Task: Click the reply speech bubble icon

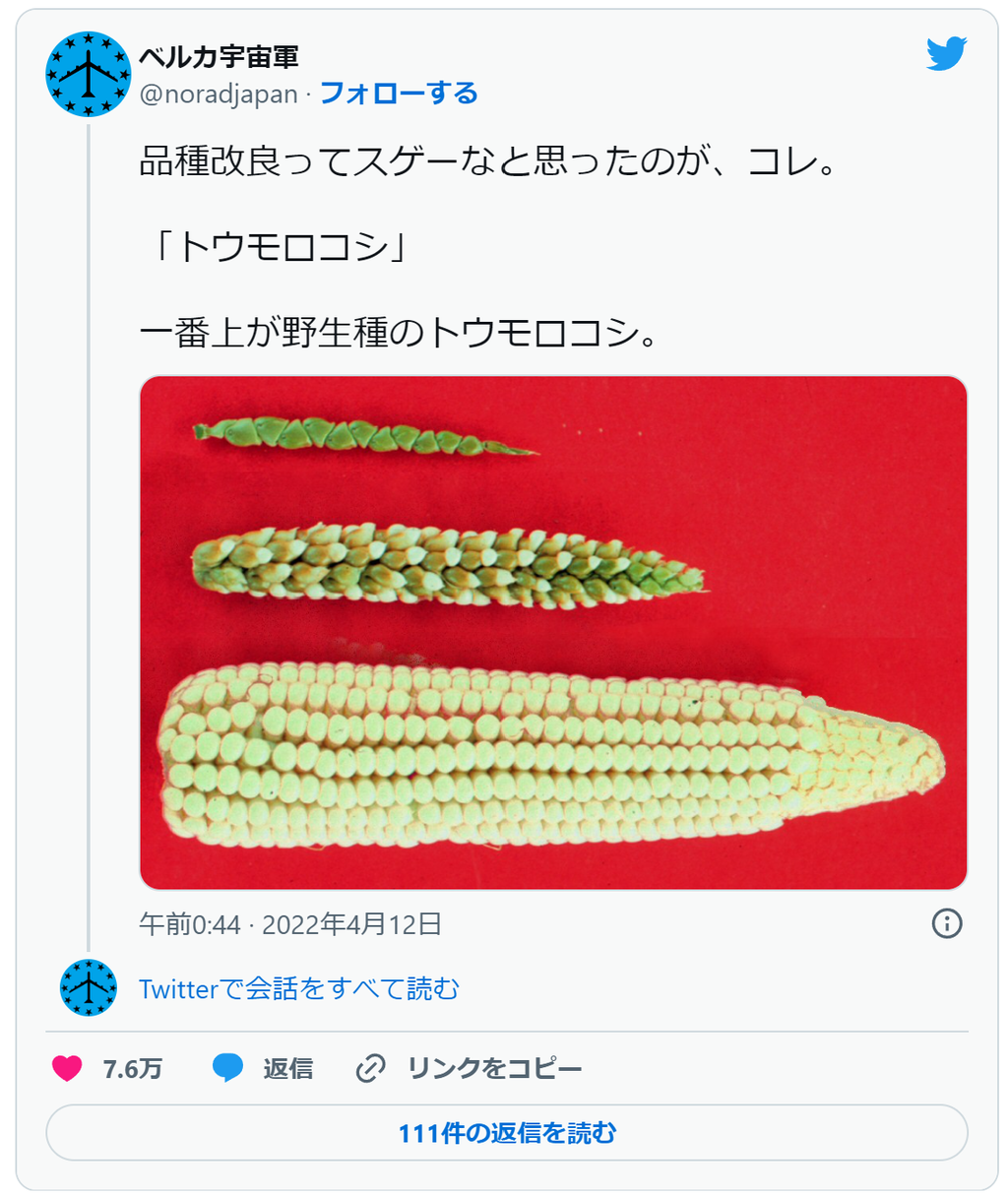Action: [x=228, y=1068]
